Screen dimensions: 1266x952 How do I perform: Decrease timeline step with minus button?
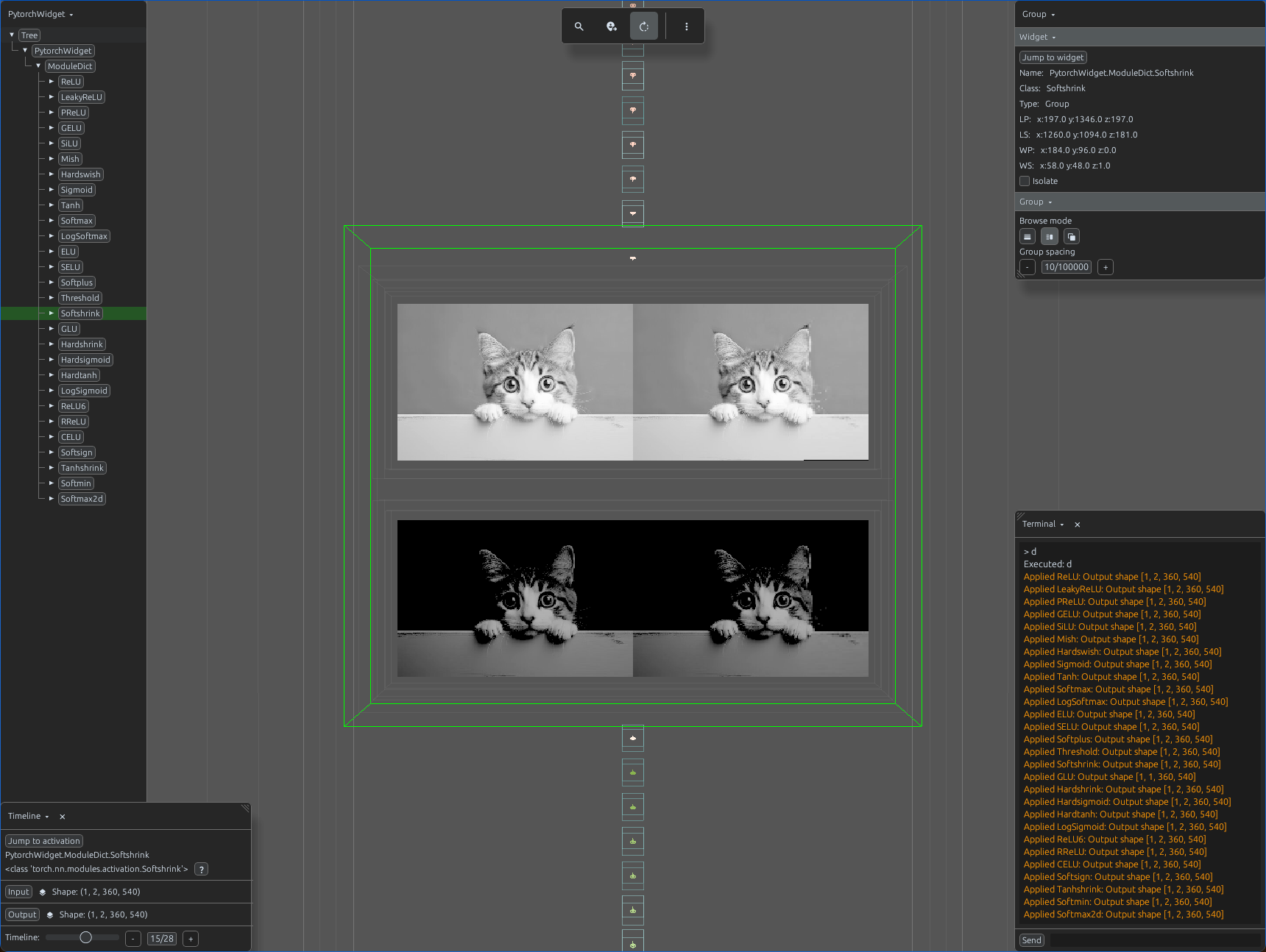[133, 939]
